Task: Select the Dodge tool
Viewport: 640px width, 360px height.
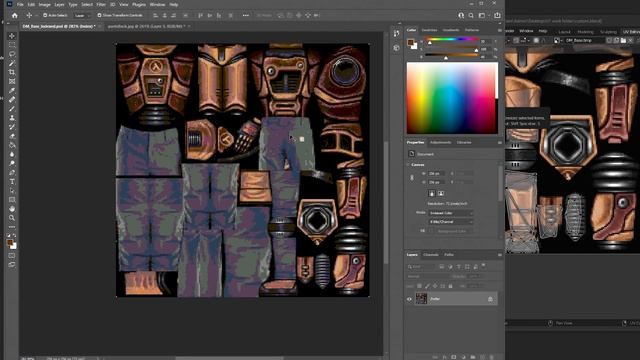Action: click(x=12, y=163)
